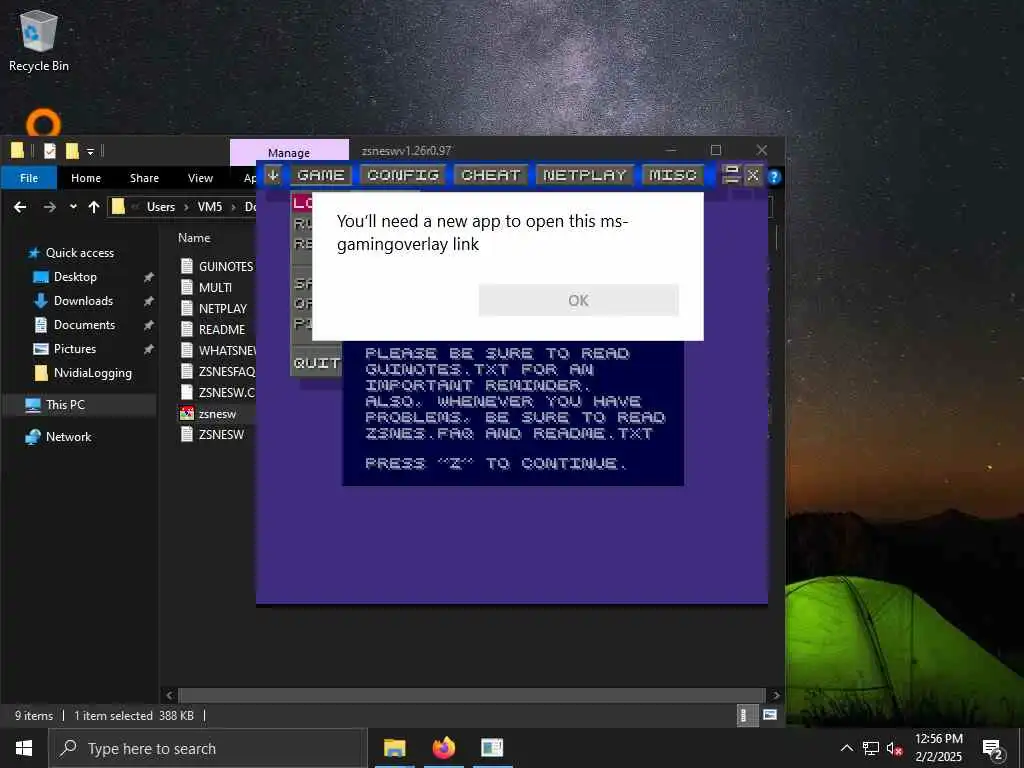Select the ZSNESFAQ file
Image resolution: width=1024 pixels, height=768 pixels.
(x=226, y=372)
